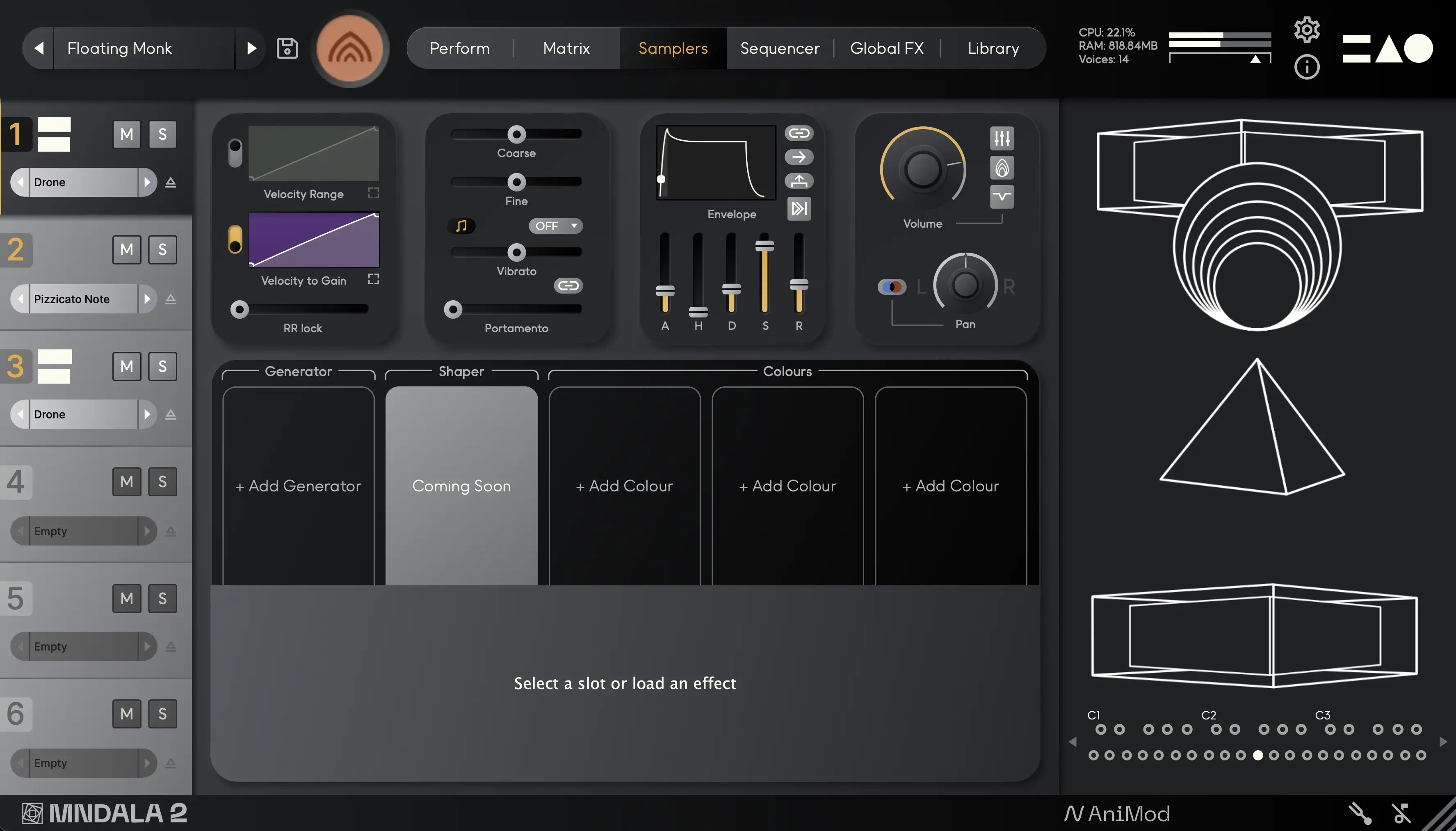The image size is (1456, 831).
Task: Click the save preset floppy icon
Action: (287, 48)
